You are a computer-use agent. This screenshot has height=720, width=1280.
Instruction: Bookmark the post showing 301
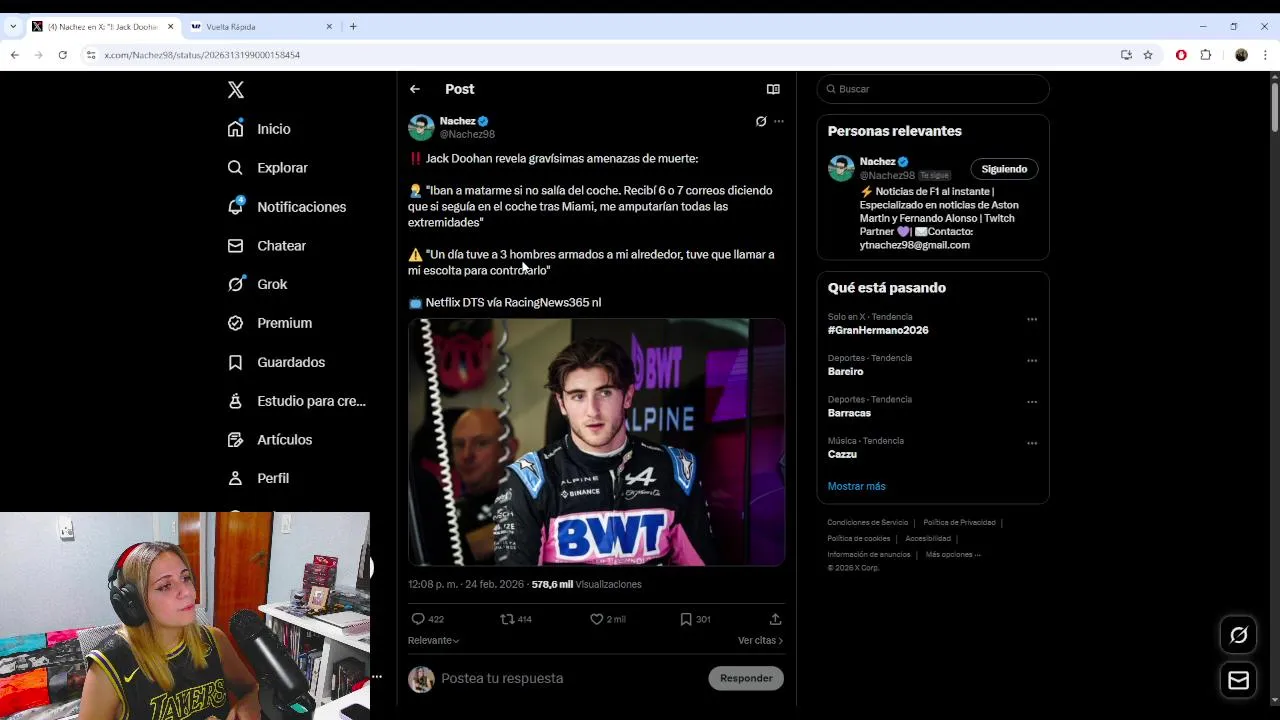pyautogui.click(x=695, y=619)
